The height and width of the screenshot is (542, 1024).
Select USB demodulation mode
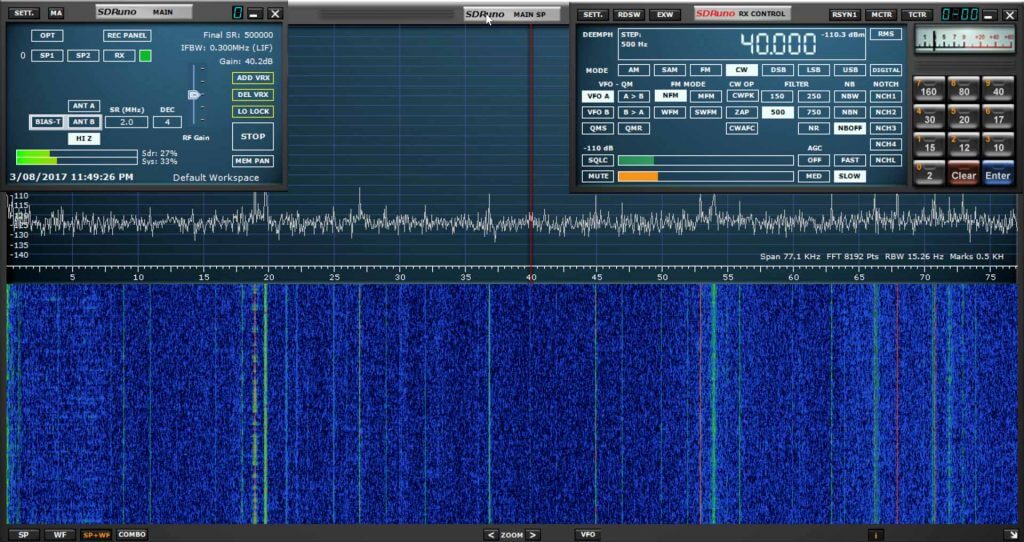tap(849, 70)
